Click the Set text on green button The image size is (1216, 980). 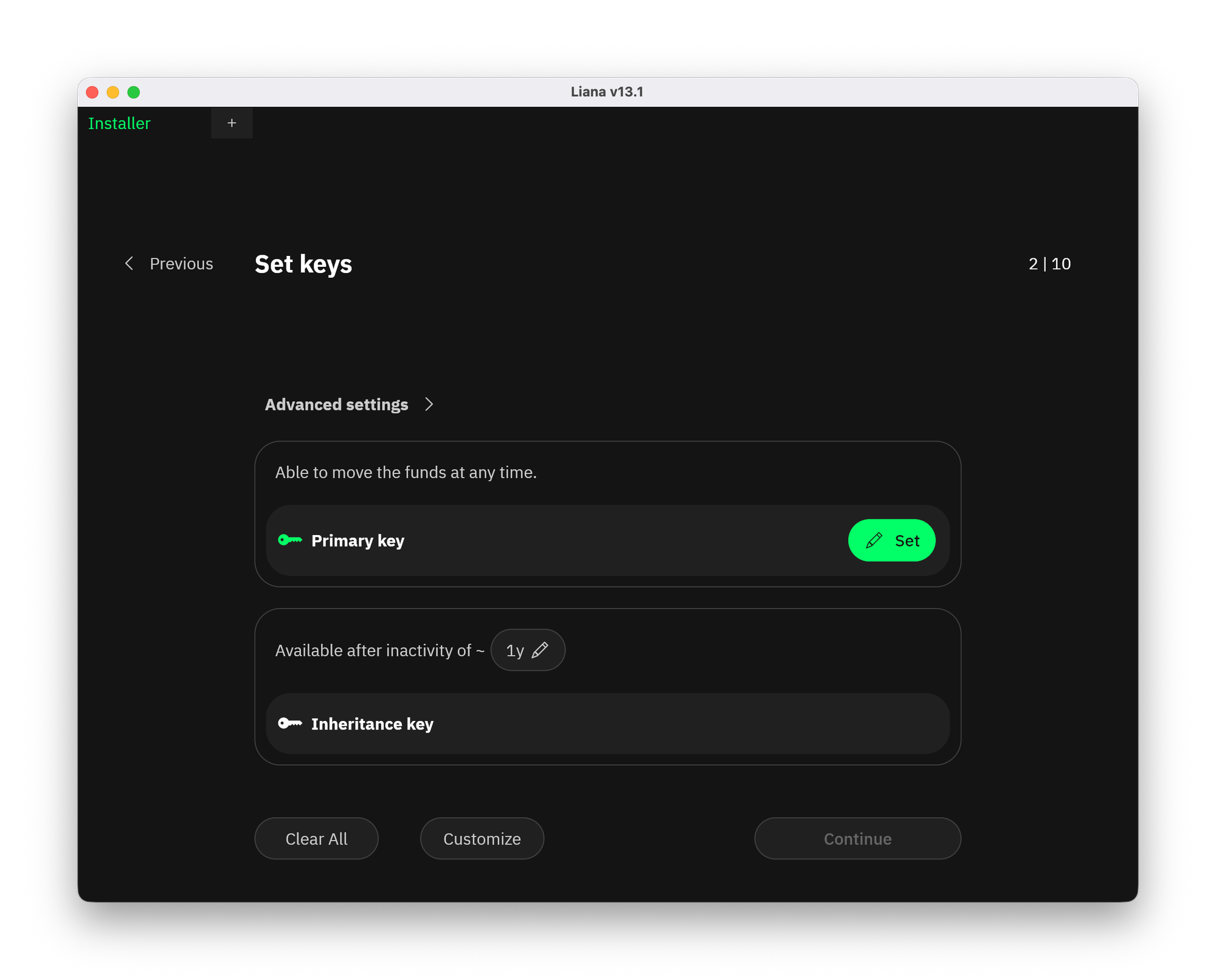pos(907,540)
